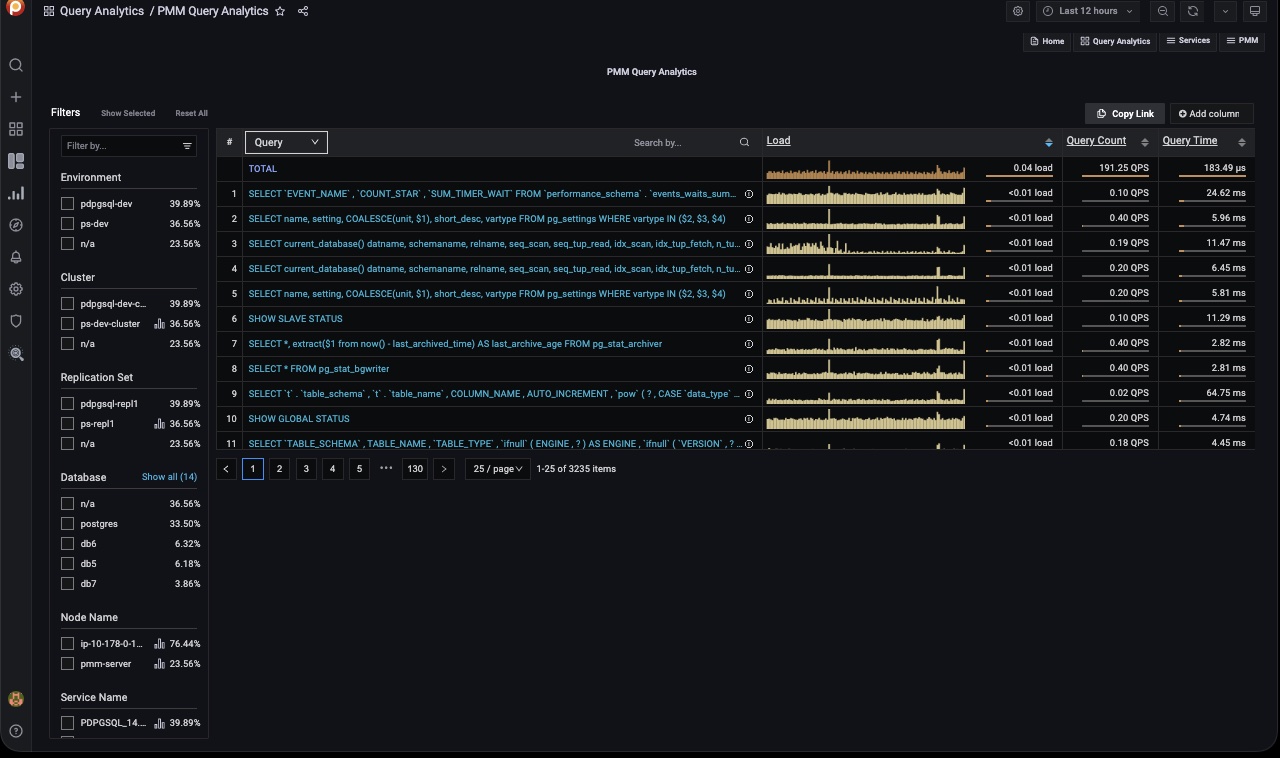Go to next results page arrow
Viewport: 1280px width, 758px height.
click(x=444, y=469)
